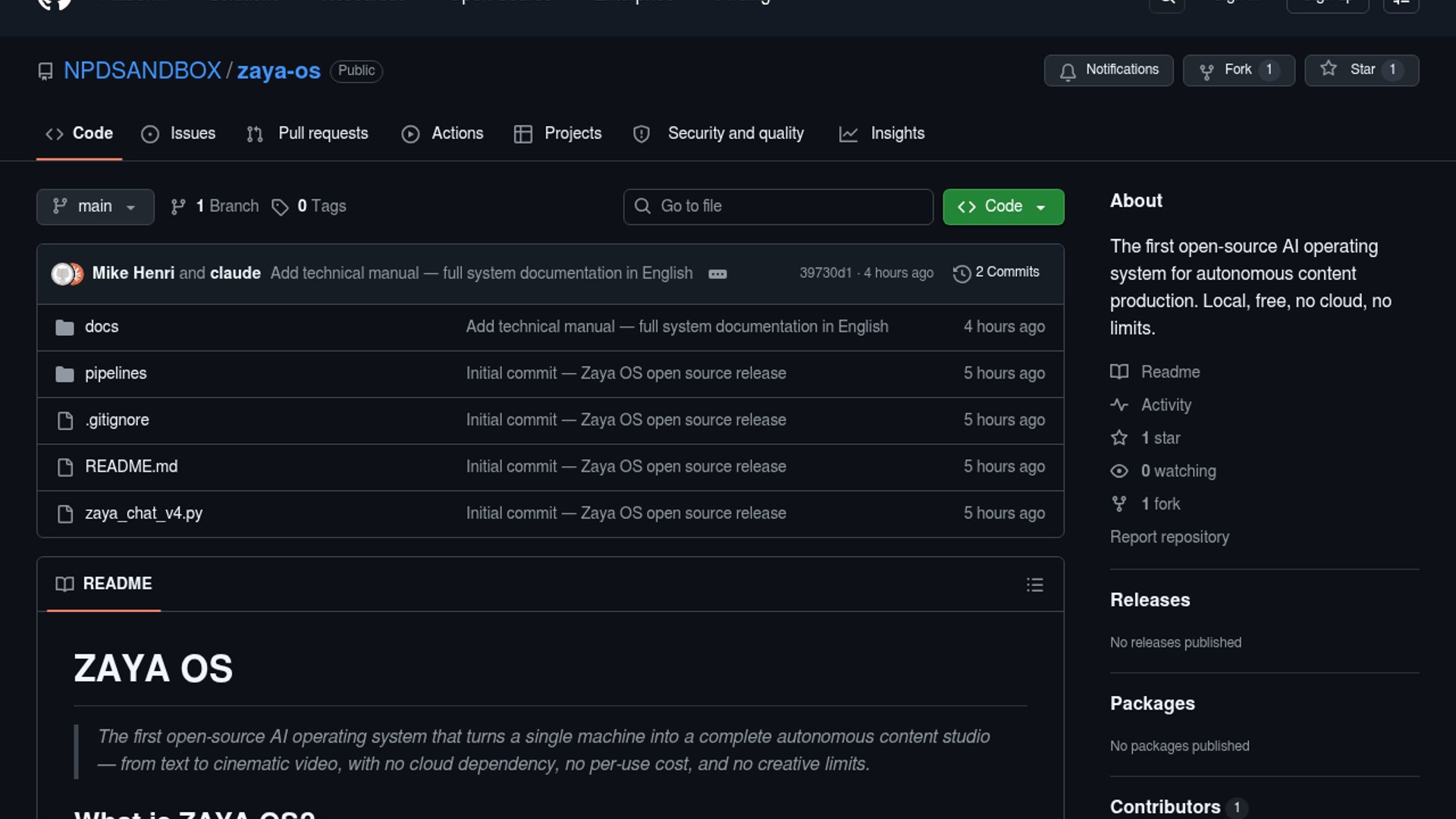
Task: Expand the commit message ellipsis
Action: point(717,274)
